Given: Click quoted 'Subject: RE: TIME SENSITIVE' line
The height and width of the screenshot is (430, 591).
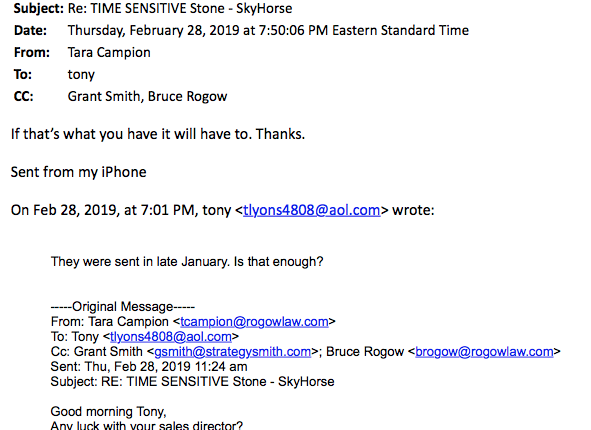Looking at the screenshot, I should [x=192, y=382].
